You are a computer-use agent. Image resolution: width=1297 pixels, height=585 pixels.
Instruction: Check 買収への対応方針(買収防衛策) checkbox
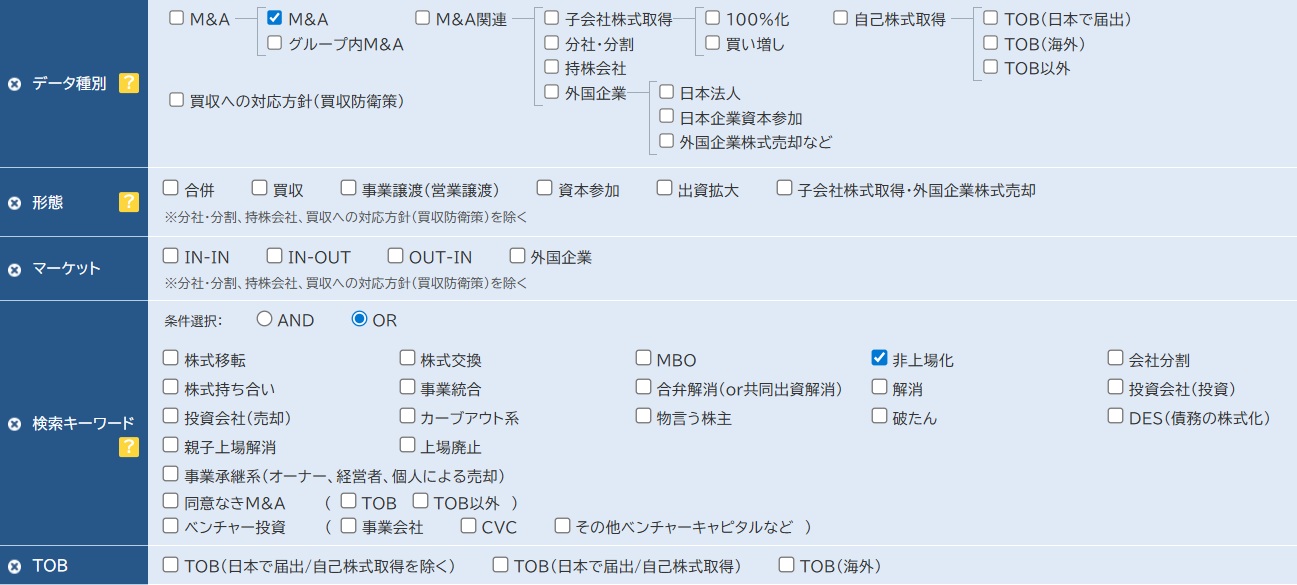(x=177, y=100)
